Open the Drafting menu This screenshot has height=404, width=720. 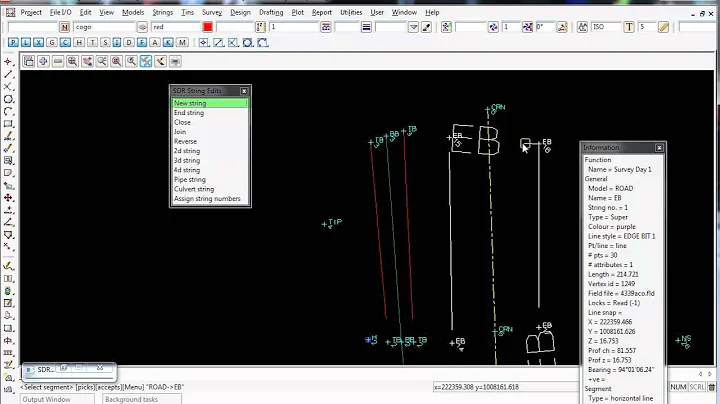point(271,12)
